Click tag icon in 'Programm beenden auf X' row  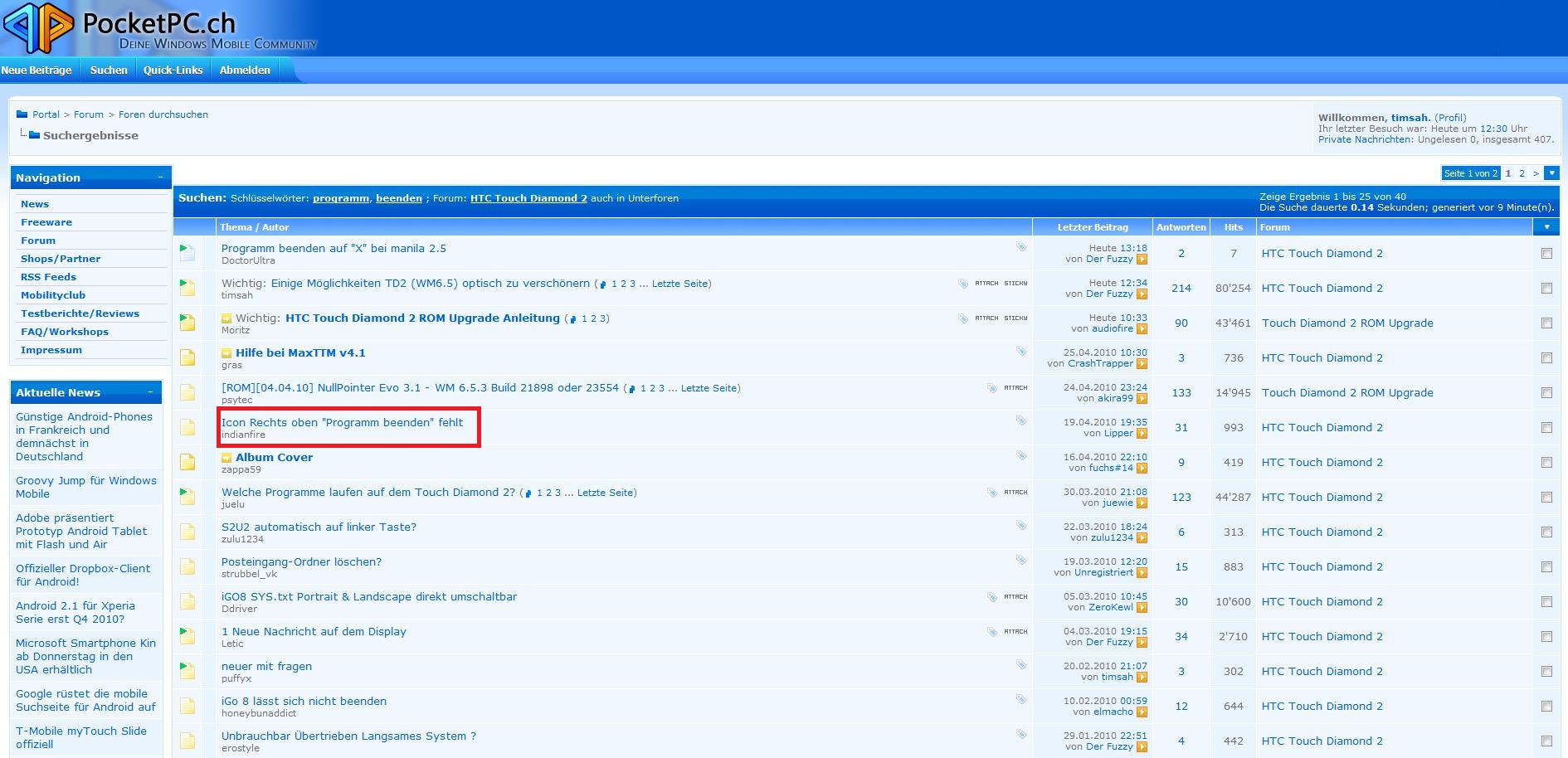point(1021,247)
